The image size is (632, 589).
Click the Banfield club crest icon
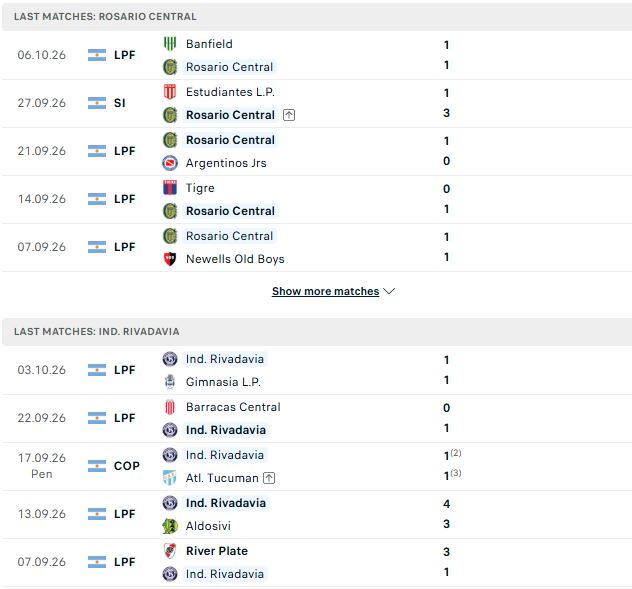pos(170,44)
